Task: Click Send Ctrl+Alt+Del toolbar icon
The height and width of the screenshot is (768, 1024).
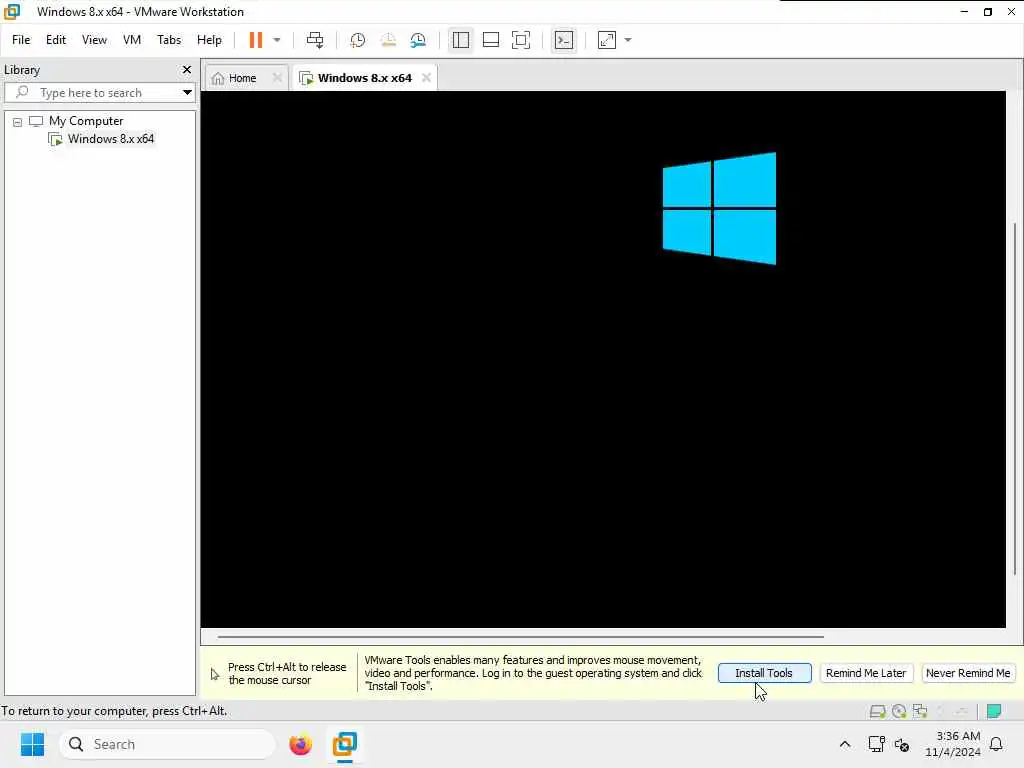Action: click(x=315, y=40)
